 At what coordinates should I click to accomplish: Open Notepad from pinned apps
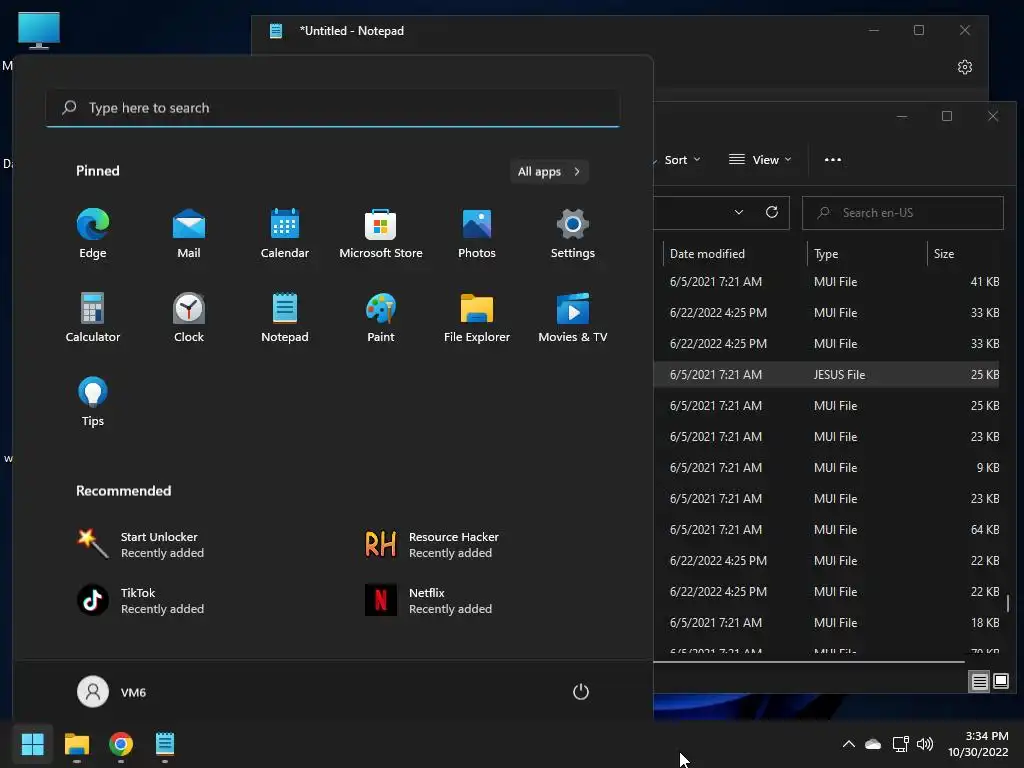click(285, 318)
